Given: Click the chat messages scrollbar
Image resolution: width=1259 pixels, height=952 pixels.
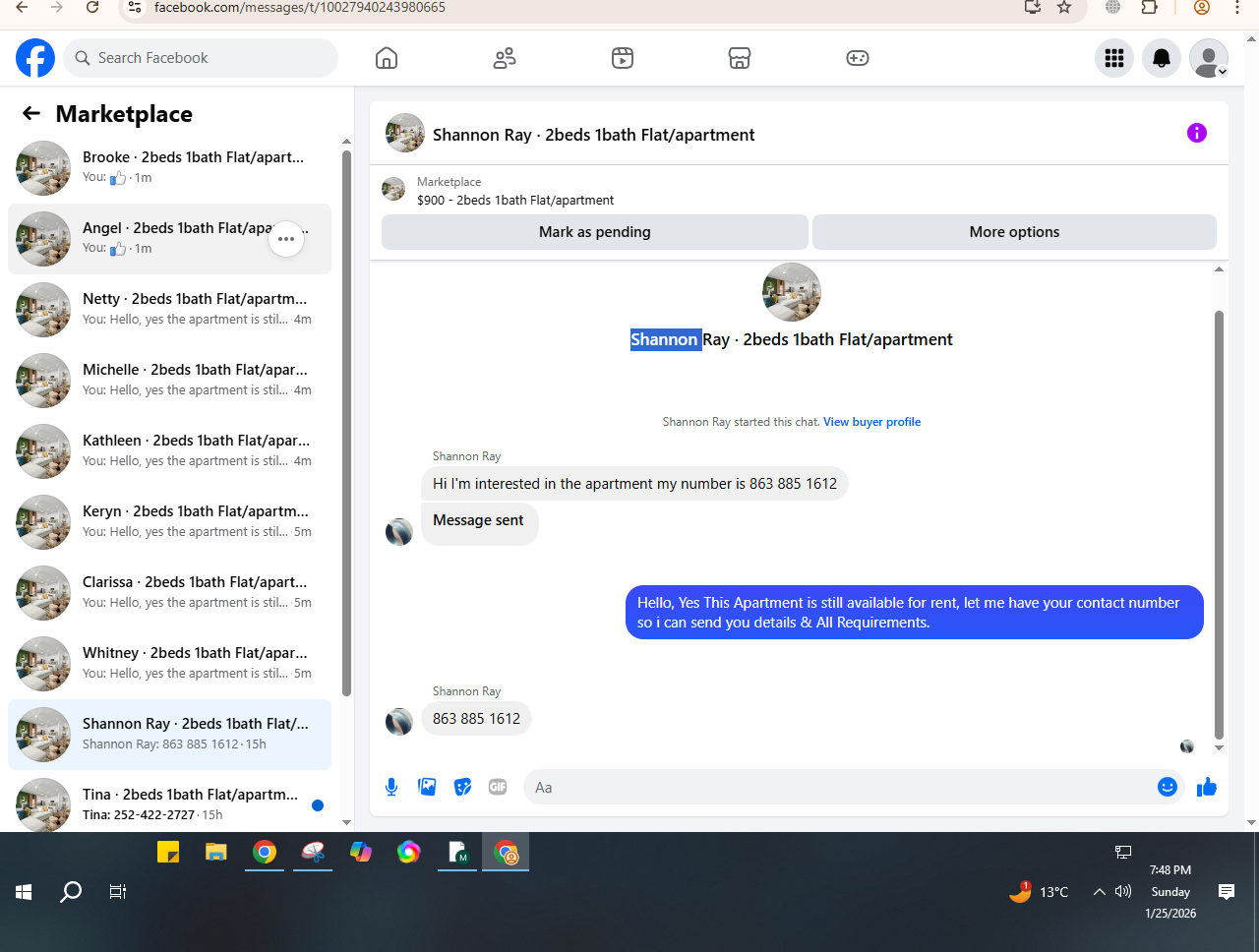Looking at the screenshot, I should pyautogui.click(x=1219, y=524).
